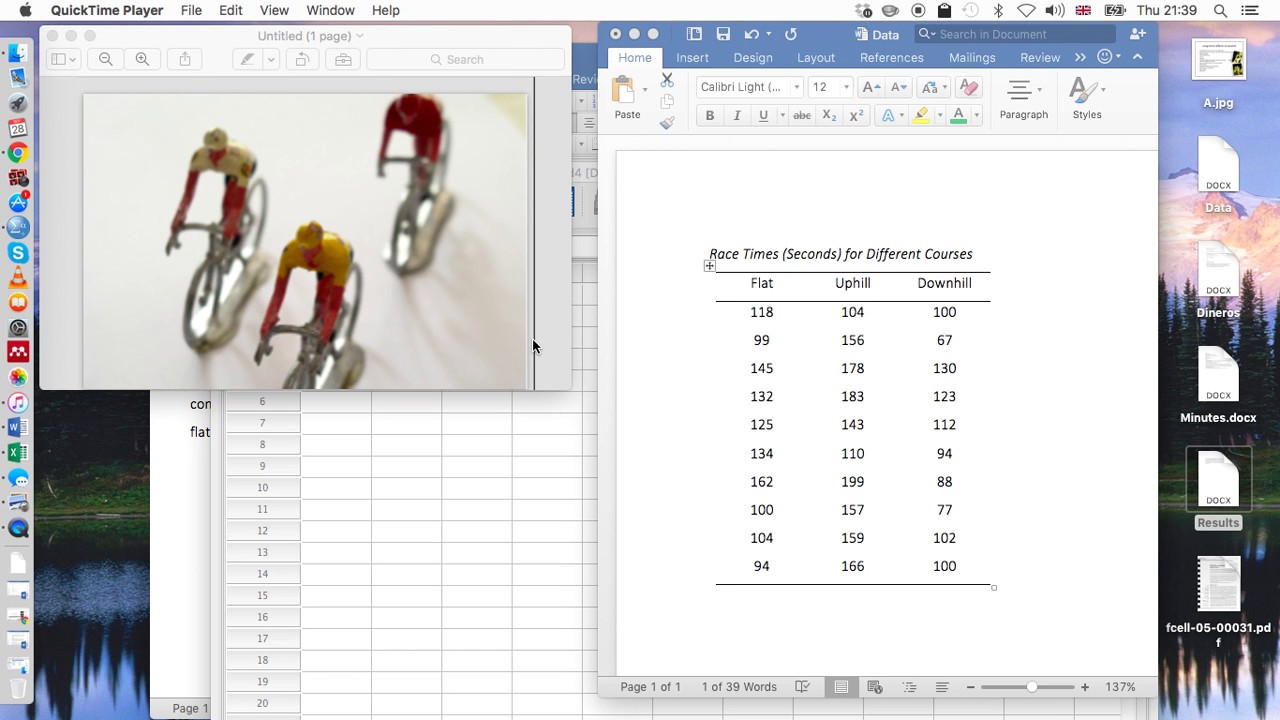This screenshot has width=1280, height=720.
Task: Switch to the Layout tab
Action: click(816, 57)
